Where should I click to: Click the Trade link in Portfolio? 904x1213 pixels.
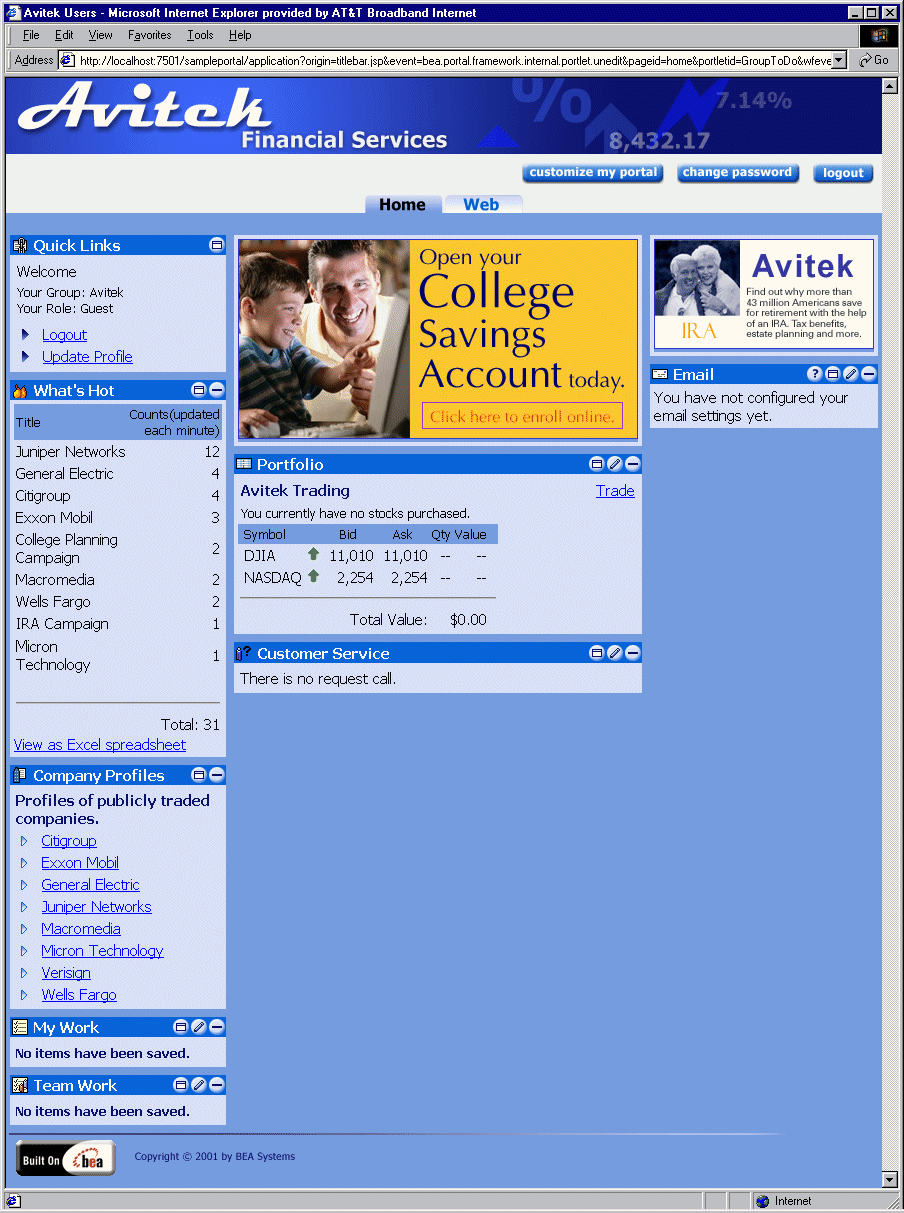pyautogui.click(x=615, y=491)
